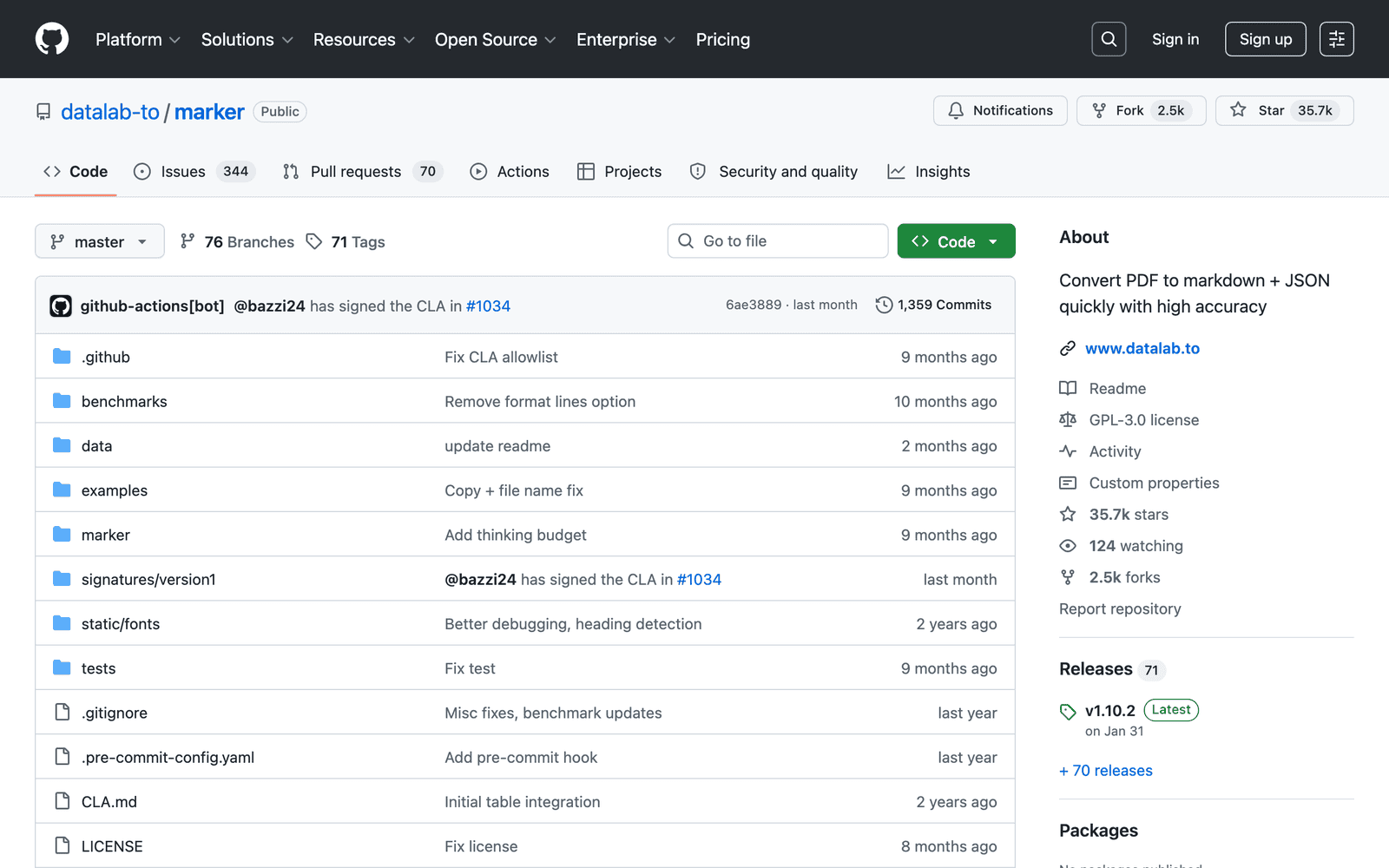The height and width of the screenshot is (868, 1389).
Task: View 1,359 Commits history
Action: pyautogui.click(x=933, y=305)
